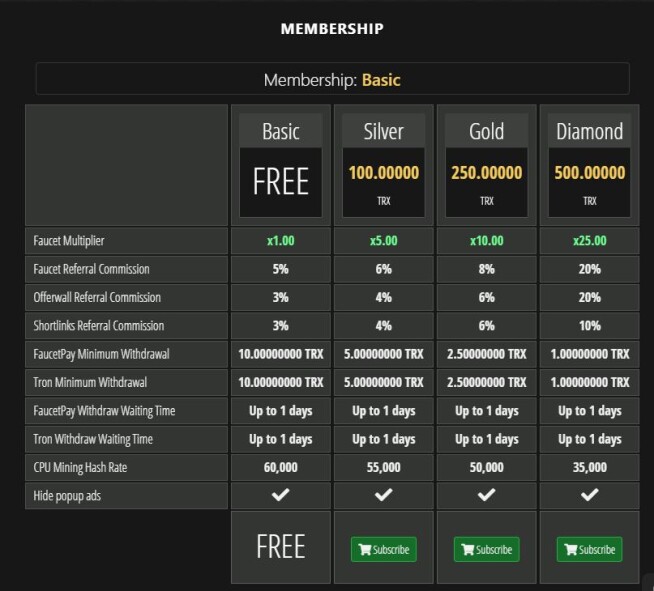Click the Gold checkmark in Hide popup ads row
654x591 pixels.
[x=486, y=495]
